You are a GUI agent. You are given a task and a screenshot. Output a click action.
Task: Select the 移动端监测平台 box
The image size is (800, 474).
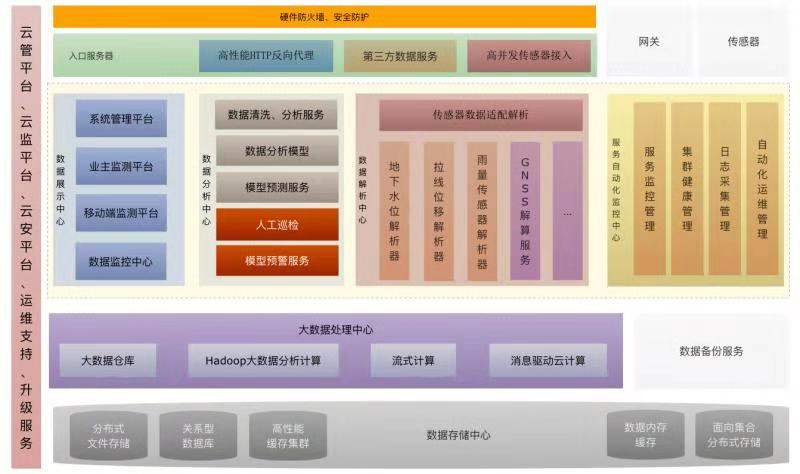tap(121, 213)
